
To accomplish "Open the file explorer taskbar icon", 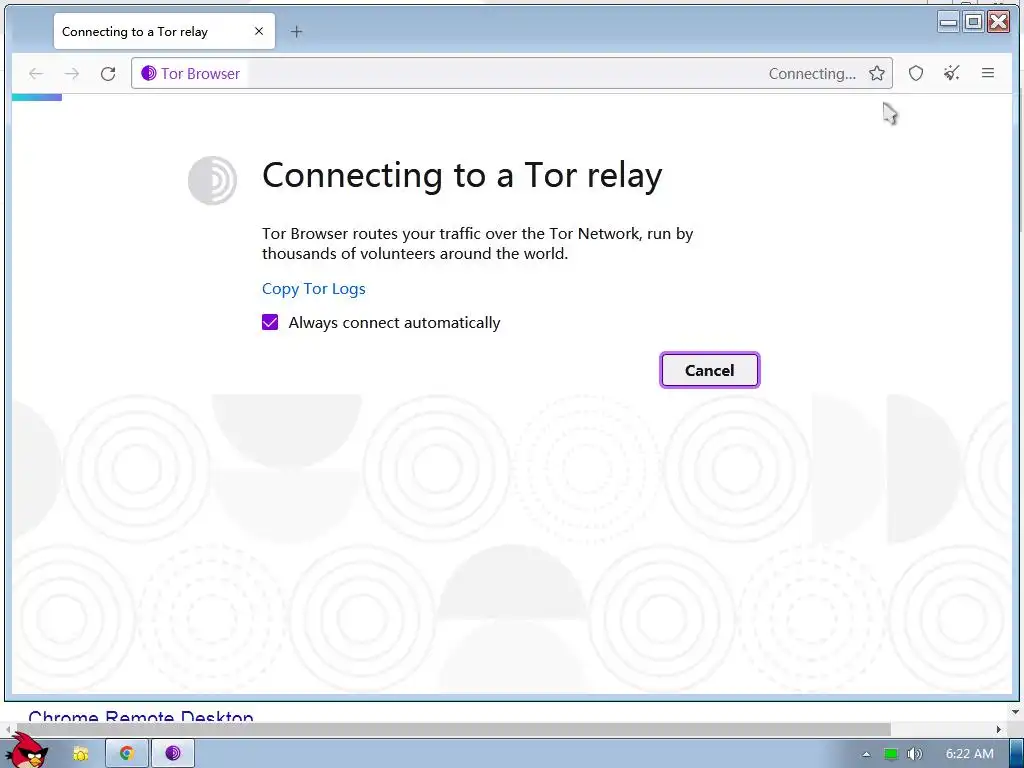I will pyautogui.click(x=80, y=754).
